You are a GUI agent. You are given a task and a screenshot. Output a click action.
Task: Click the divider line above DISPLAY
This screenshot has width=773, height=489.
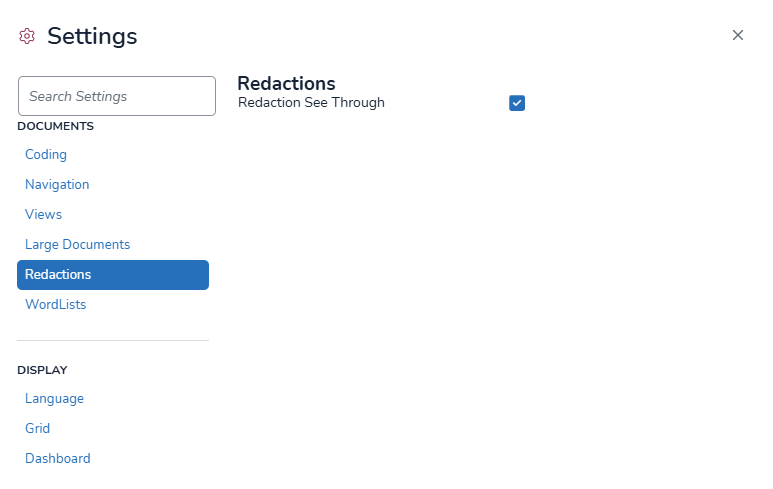113,340
